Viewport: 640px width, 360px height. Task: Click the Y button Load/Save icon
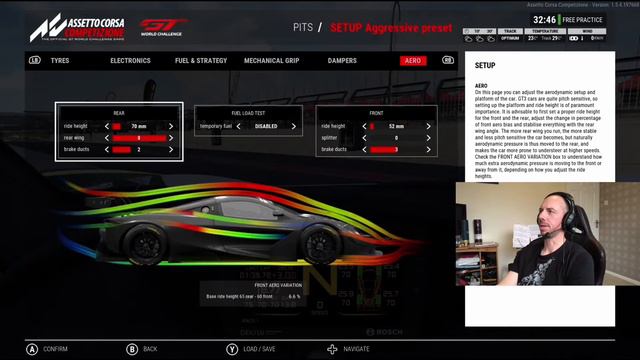coord(232,349)
